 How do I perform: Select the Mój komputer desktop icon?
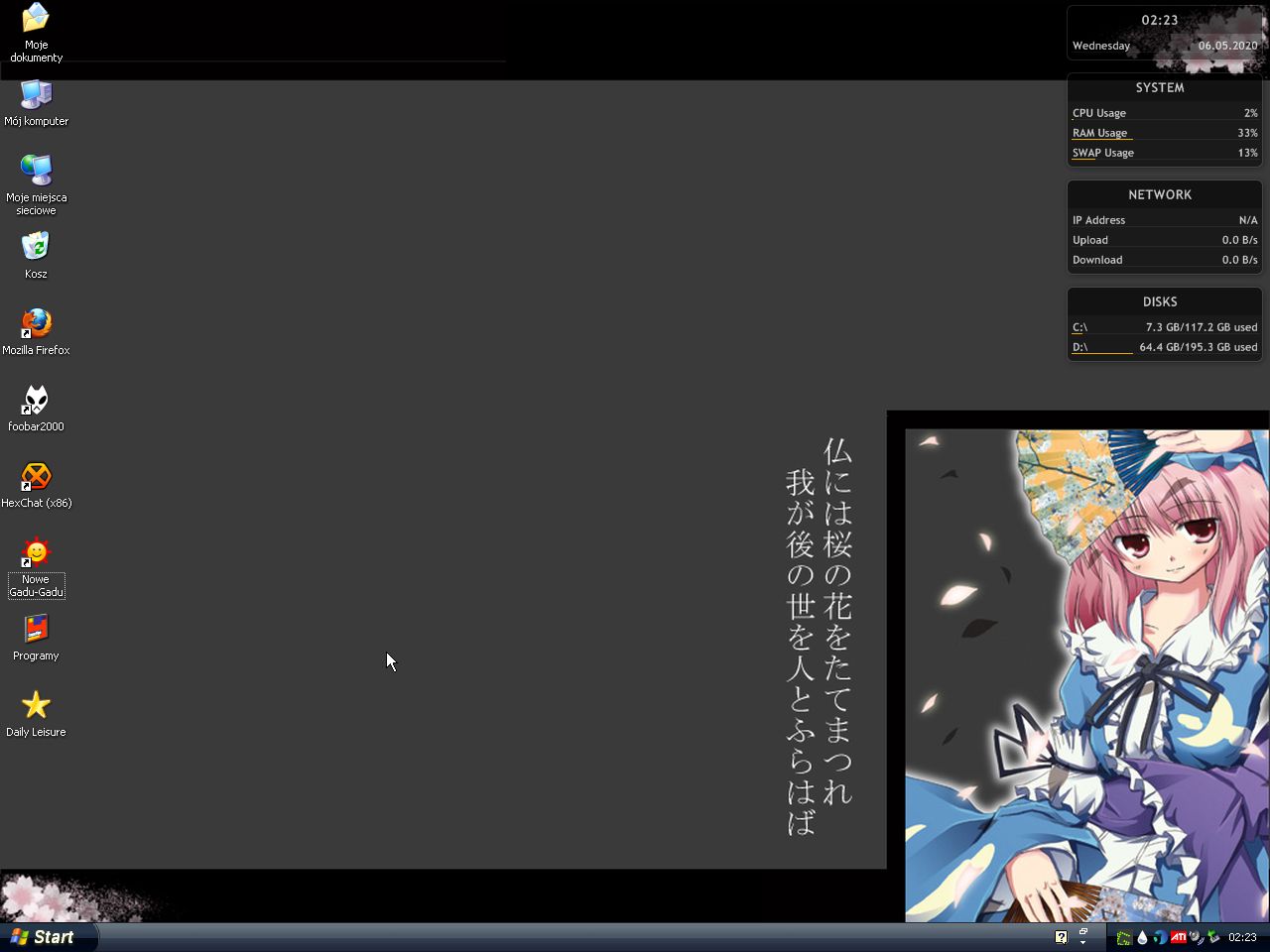coord(36,103)
